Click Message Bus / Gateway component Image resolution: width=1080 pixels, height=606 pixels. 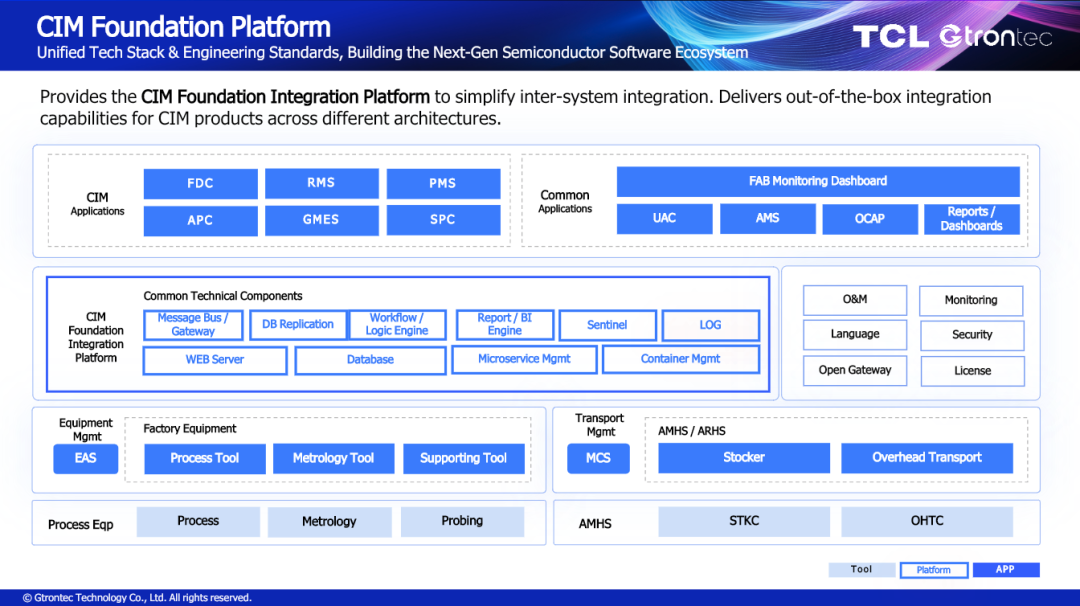[194, 325]
